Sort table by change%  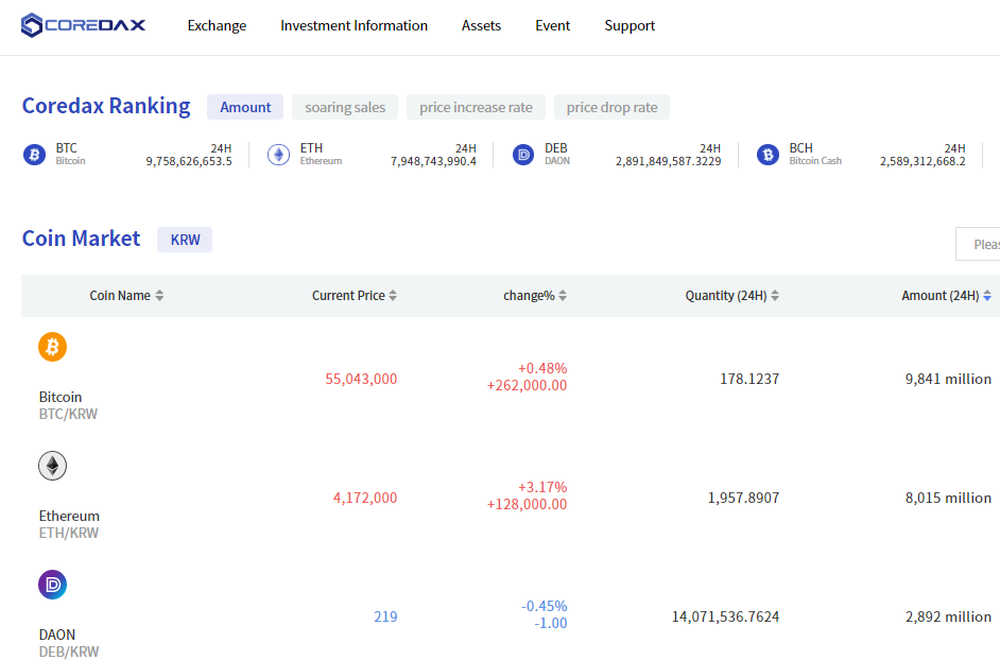(535, 296)
